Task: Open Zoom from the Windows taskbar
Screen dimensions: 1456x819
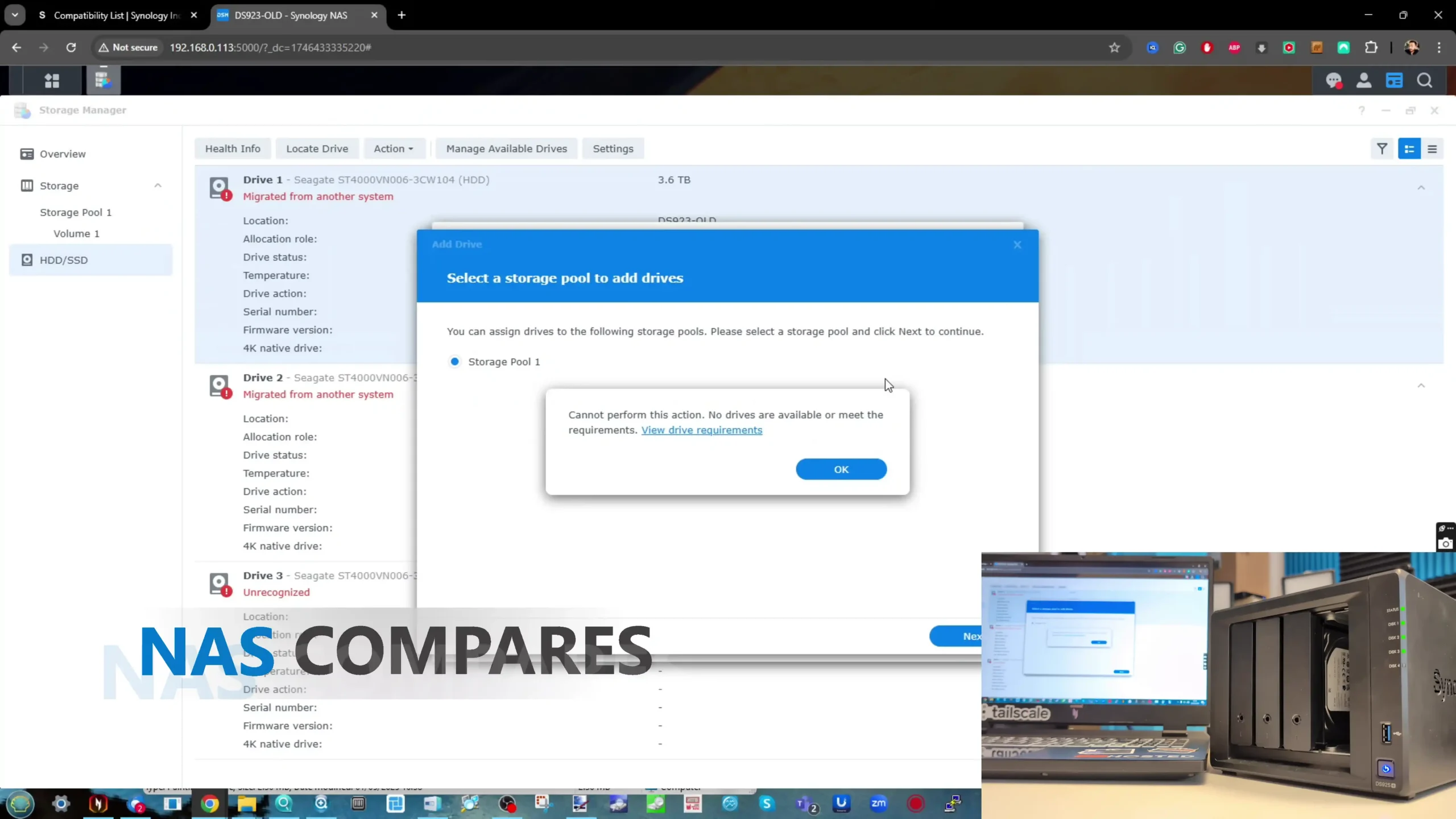Action: click(878, 804)
